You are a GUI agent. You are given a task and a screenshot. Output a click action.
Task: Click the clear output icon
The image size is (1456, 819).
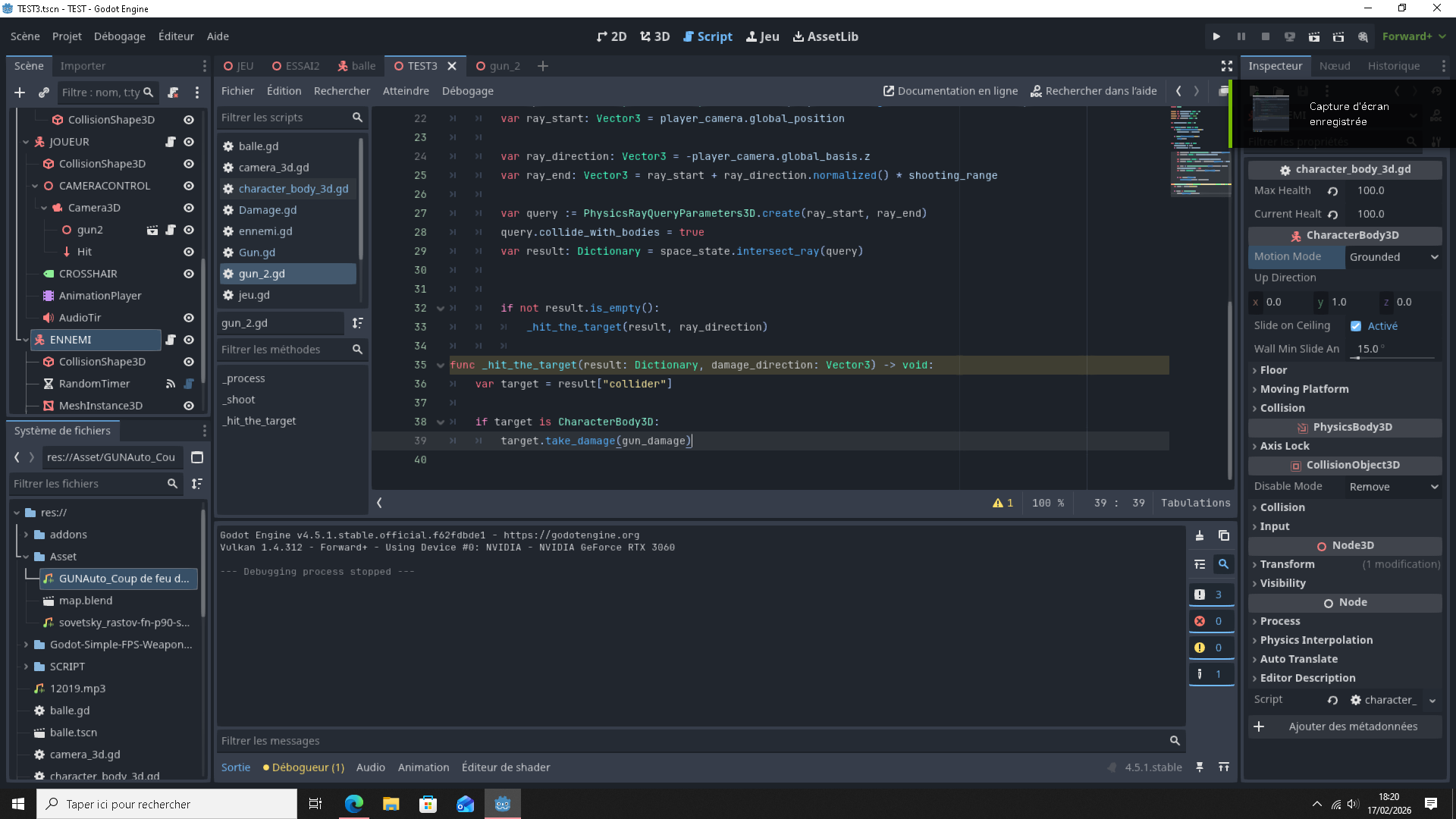pos(1200,535)
